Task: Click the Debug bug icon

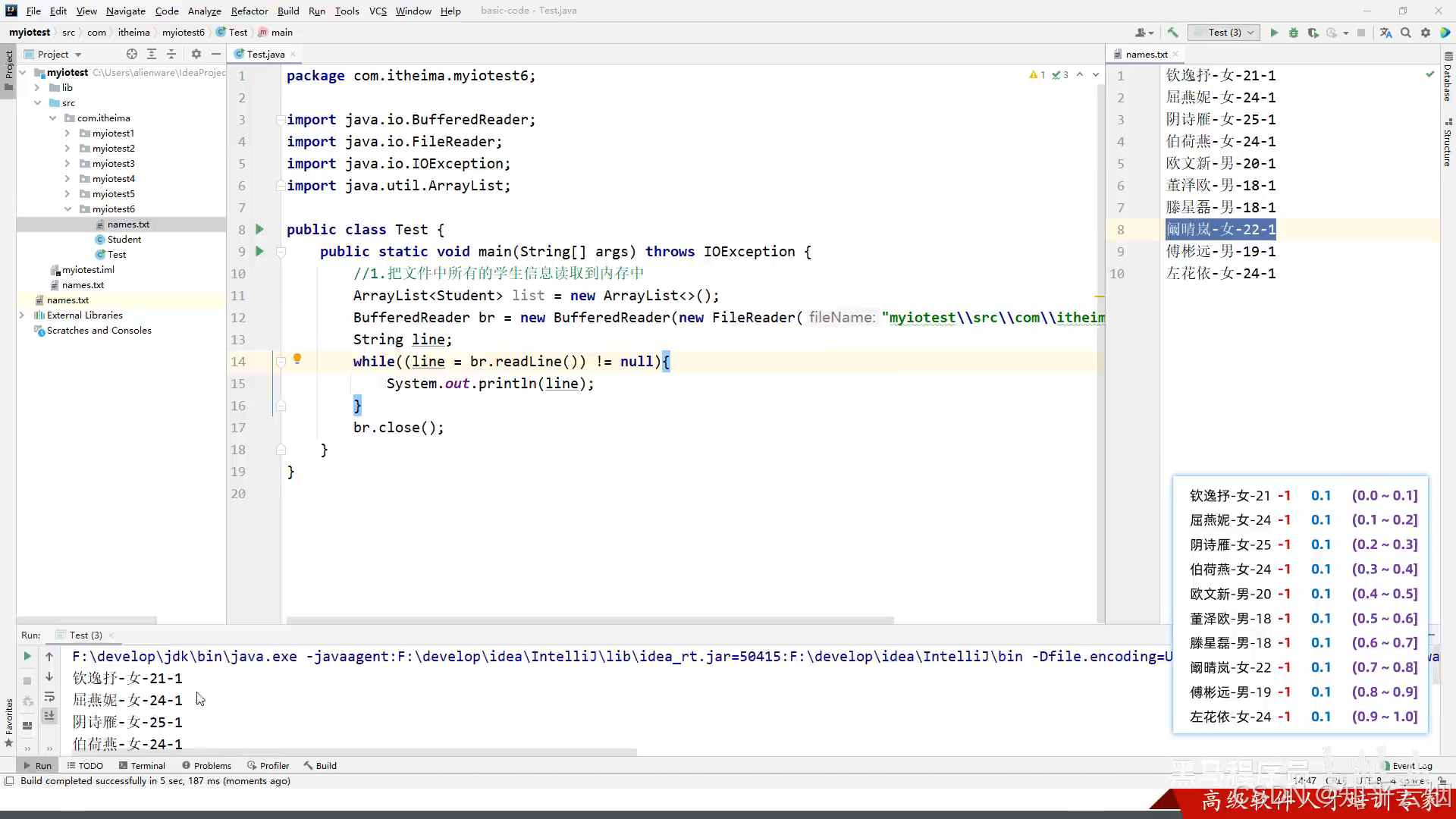Action: tap(1294, 33)
